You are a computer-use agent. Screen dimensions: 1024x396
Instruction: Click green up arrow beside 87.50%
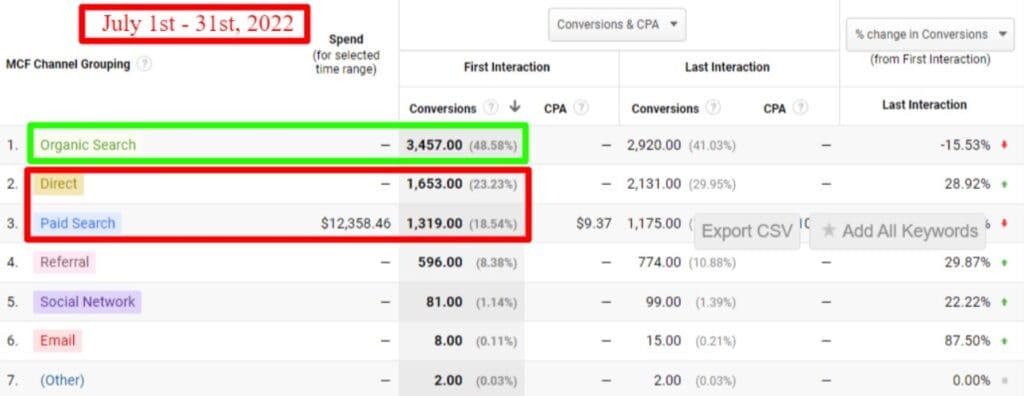(x=1004, y=341)
